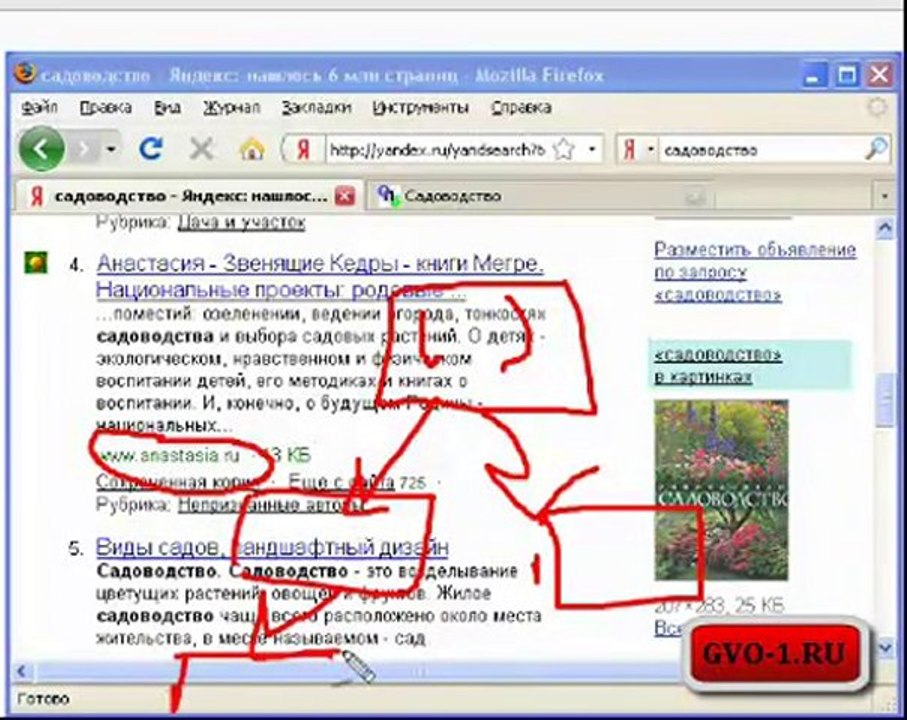Click the vertical scrollbar thumb
The width and height of the screenshot is (907, 720).
coord(885,400)
